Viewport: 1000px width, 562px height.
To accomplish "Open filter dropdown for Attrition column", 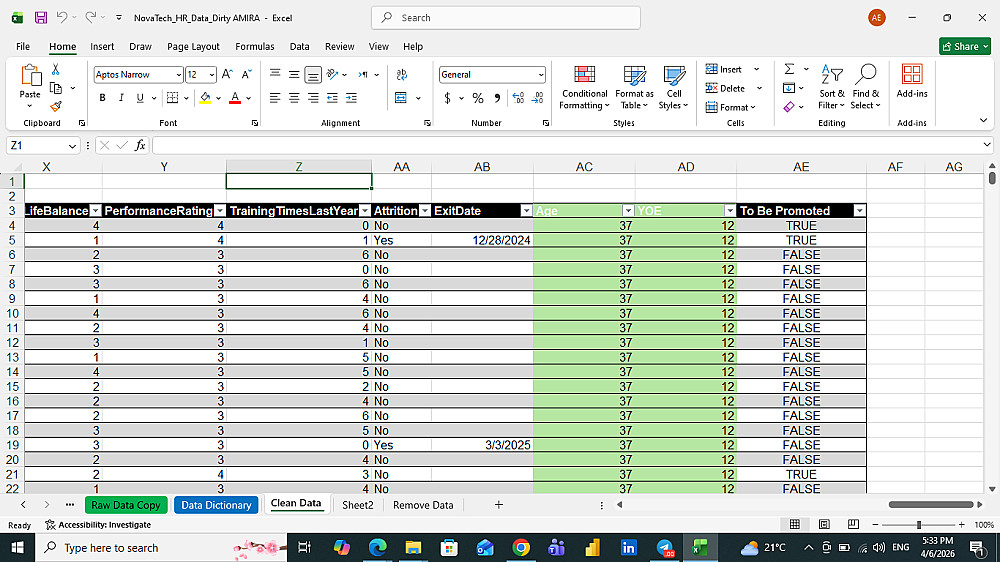I will pos(425,211).
